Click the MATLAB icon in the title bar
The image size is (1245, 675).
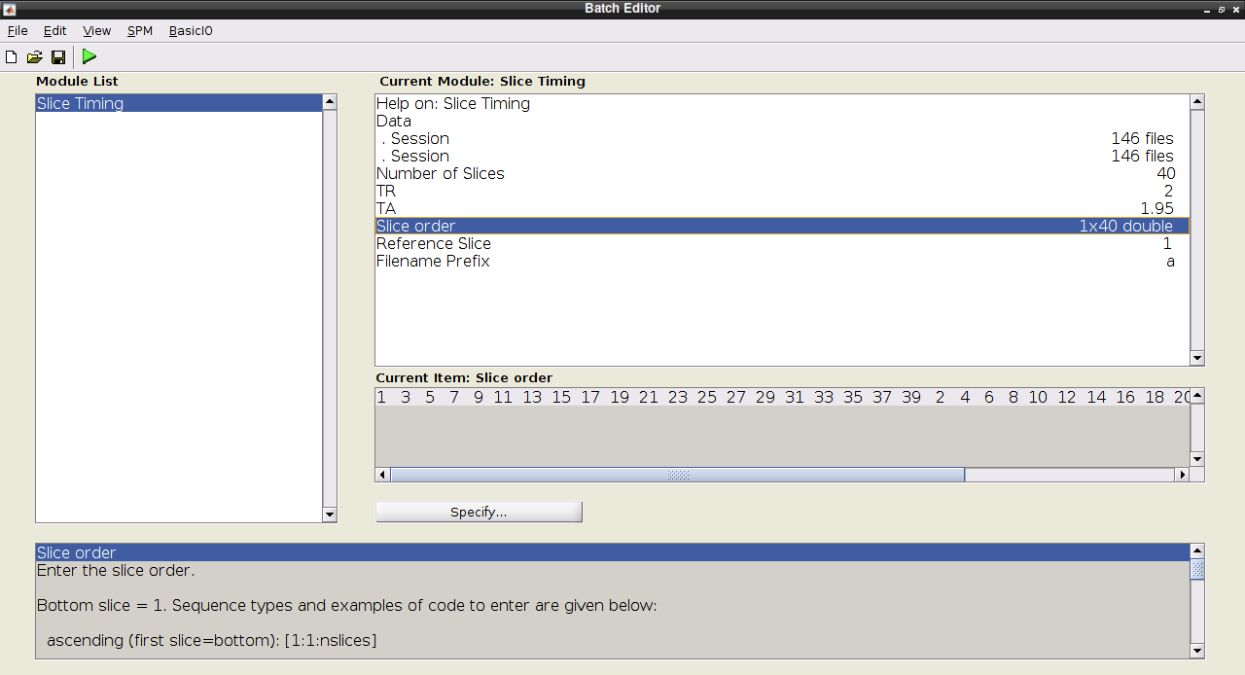pyautogui.click(x=9, y=8)
